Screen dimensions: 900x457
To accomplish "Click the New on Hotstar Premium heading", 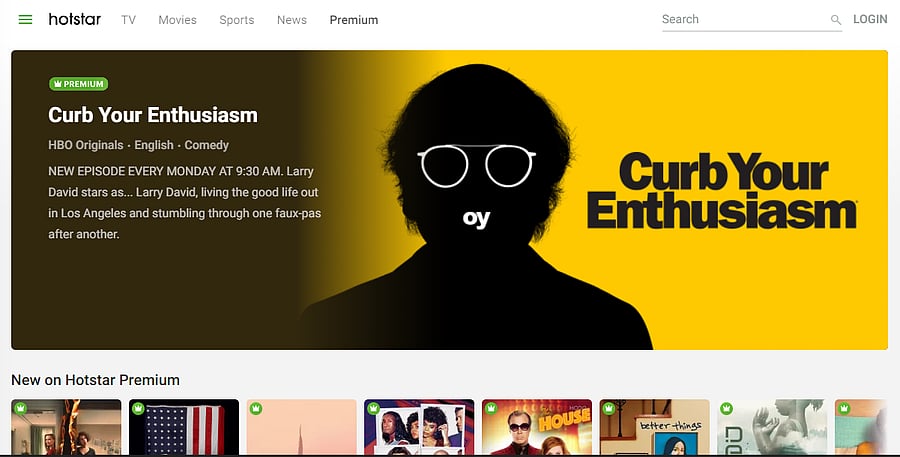I will pos(95,380).
